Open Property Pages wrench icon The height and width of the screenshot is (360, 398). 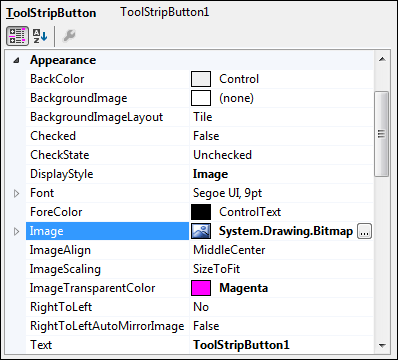69,36
